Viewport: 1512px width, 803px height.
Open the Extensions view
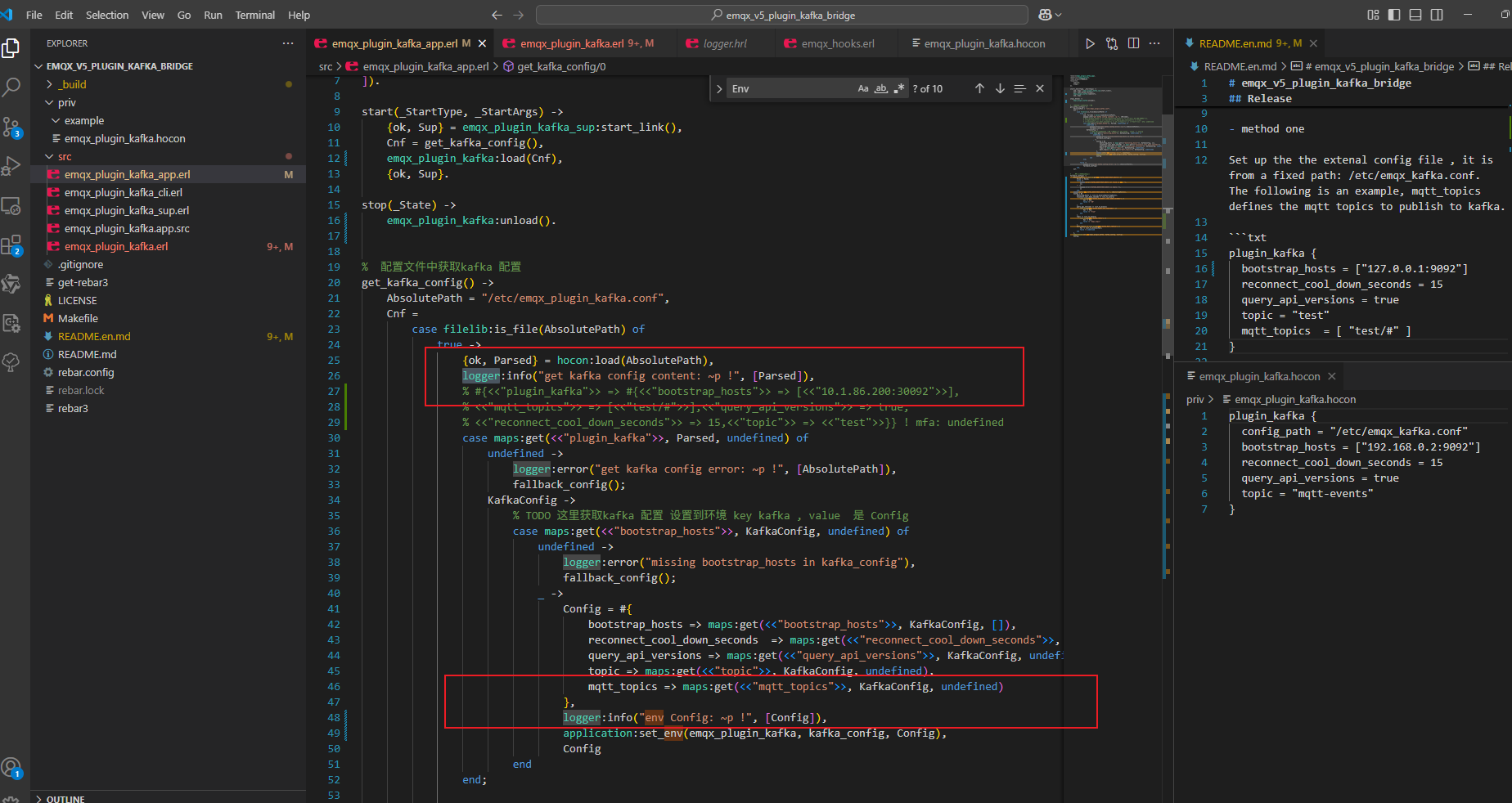coord(11,245)
